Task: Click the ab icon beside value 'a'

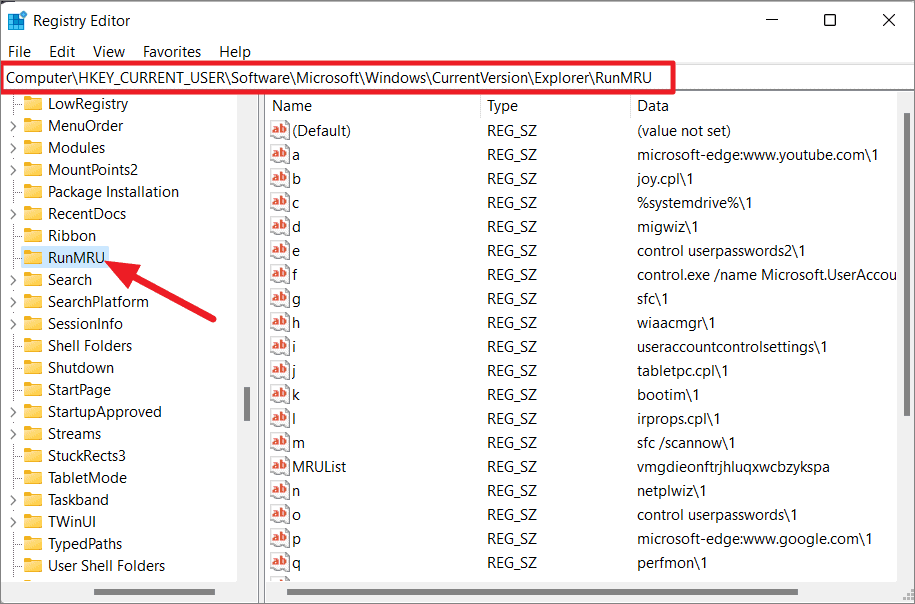Action: (x=281, y=154)
